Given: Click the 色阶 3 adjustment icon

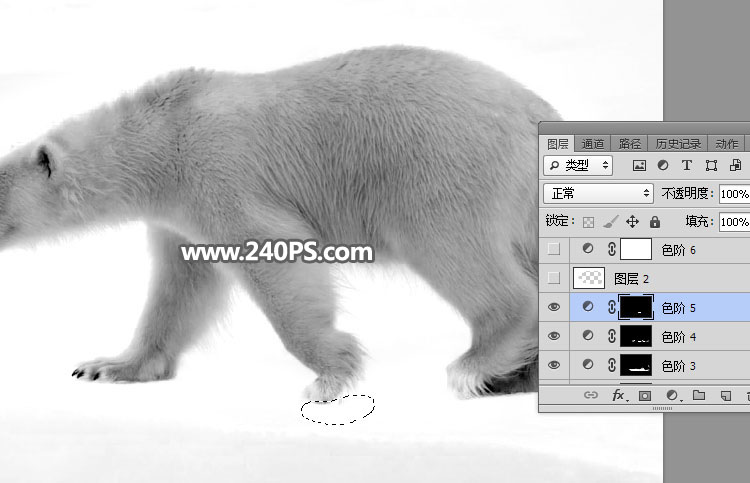Looking at the screenshot, I should pyautogui.click(x=588, y=365).
